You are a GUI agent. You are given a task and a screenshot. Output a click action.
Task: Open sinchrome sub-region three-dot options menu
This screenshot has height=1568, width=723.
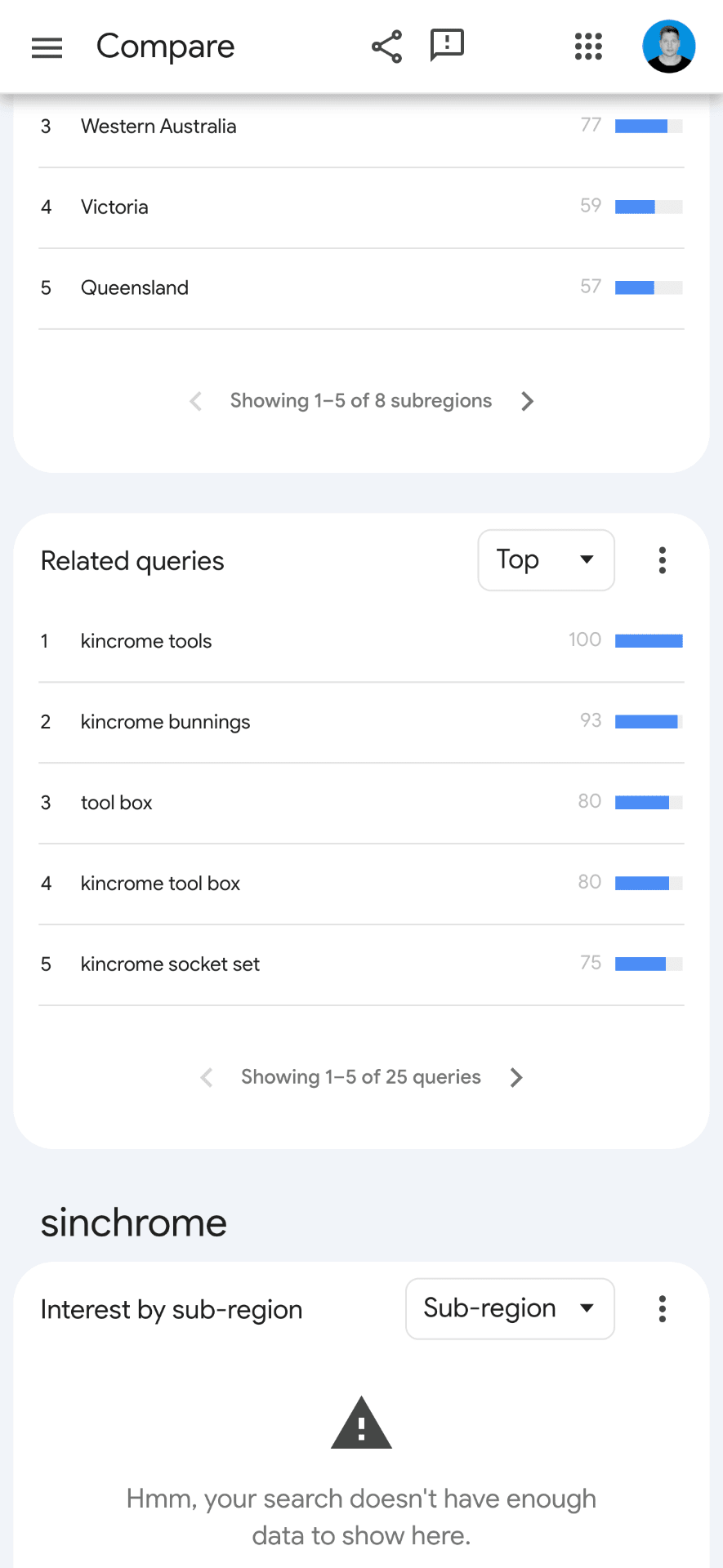(663, 1308)
